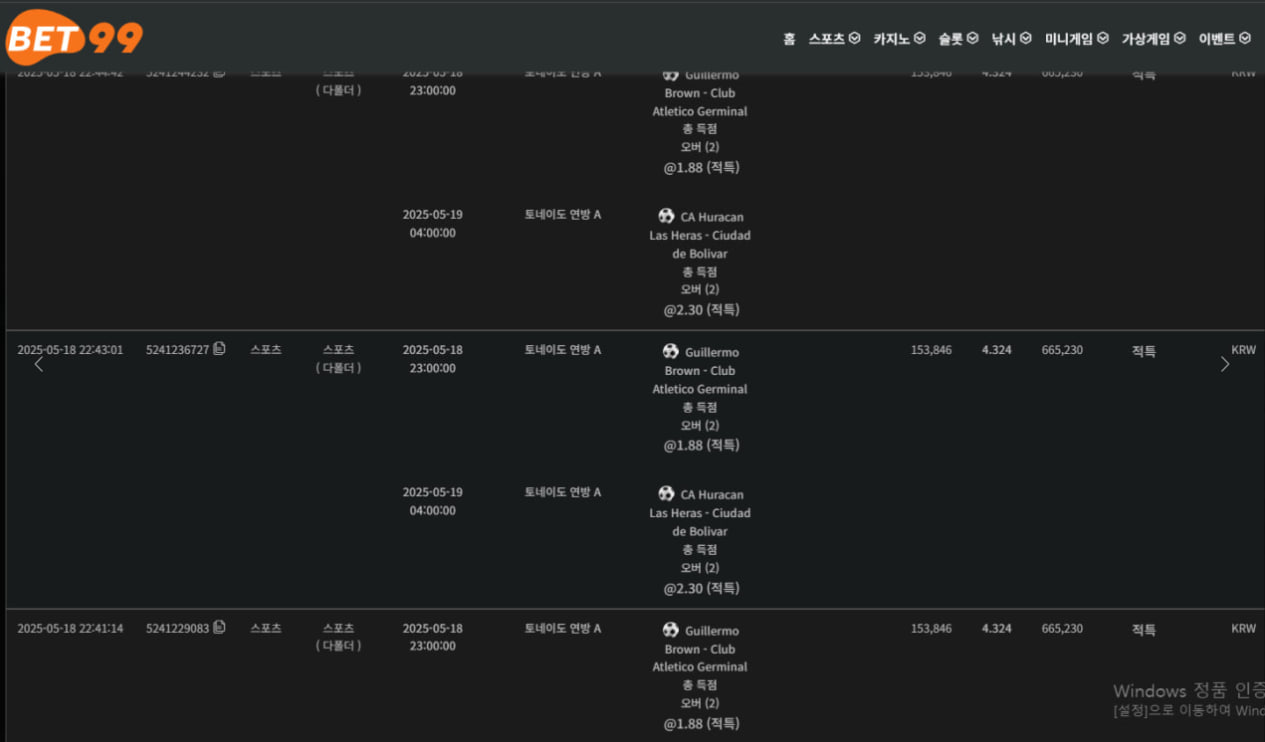Click soccer ball icon in bet 5241236727's Guillermo match

coord(670,352)
